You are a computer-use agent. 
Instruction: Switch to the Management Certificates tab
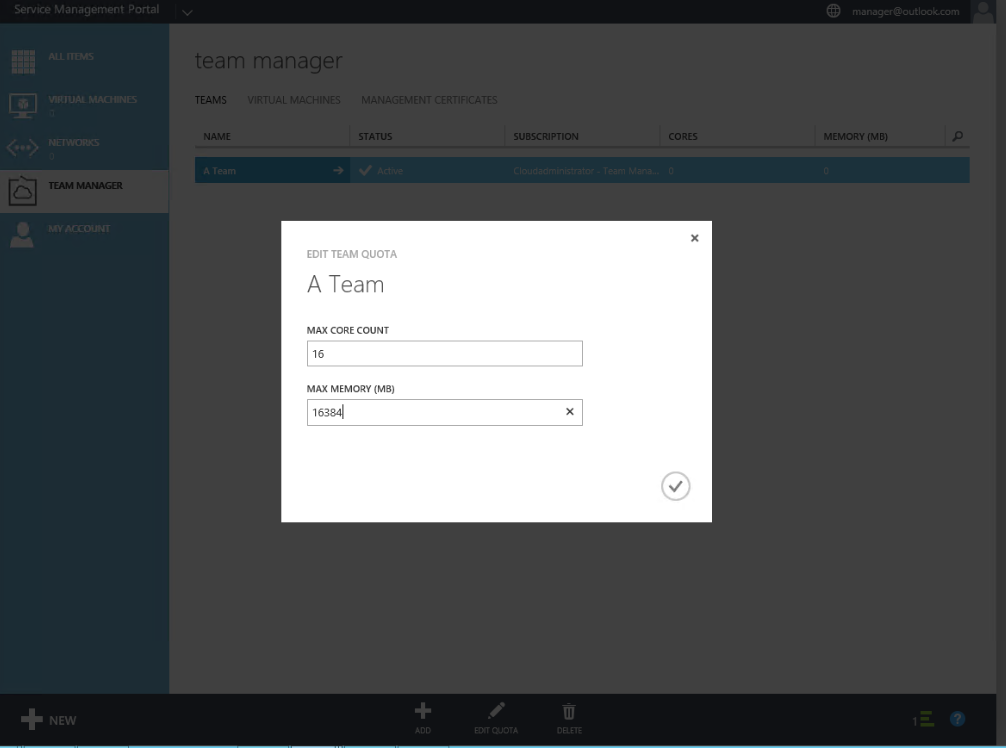pyautogui.click(x=429, y=100)
